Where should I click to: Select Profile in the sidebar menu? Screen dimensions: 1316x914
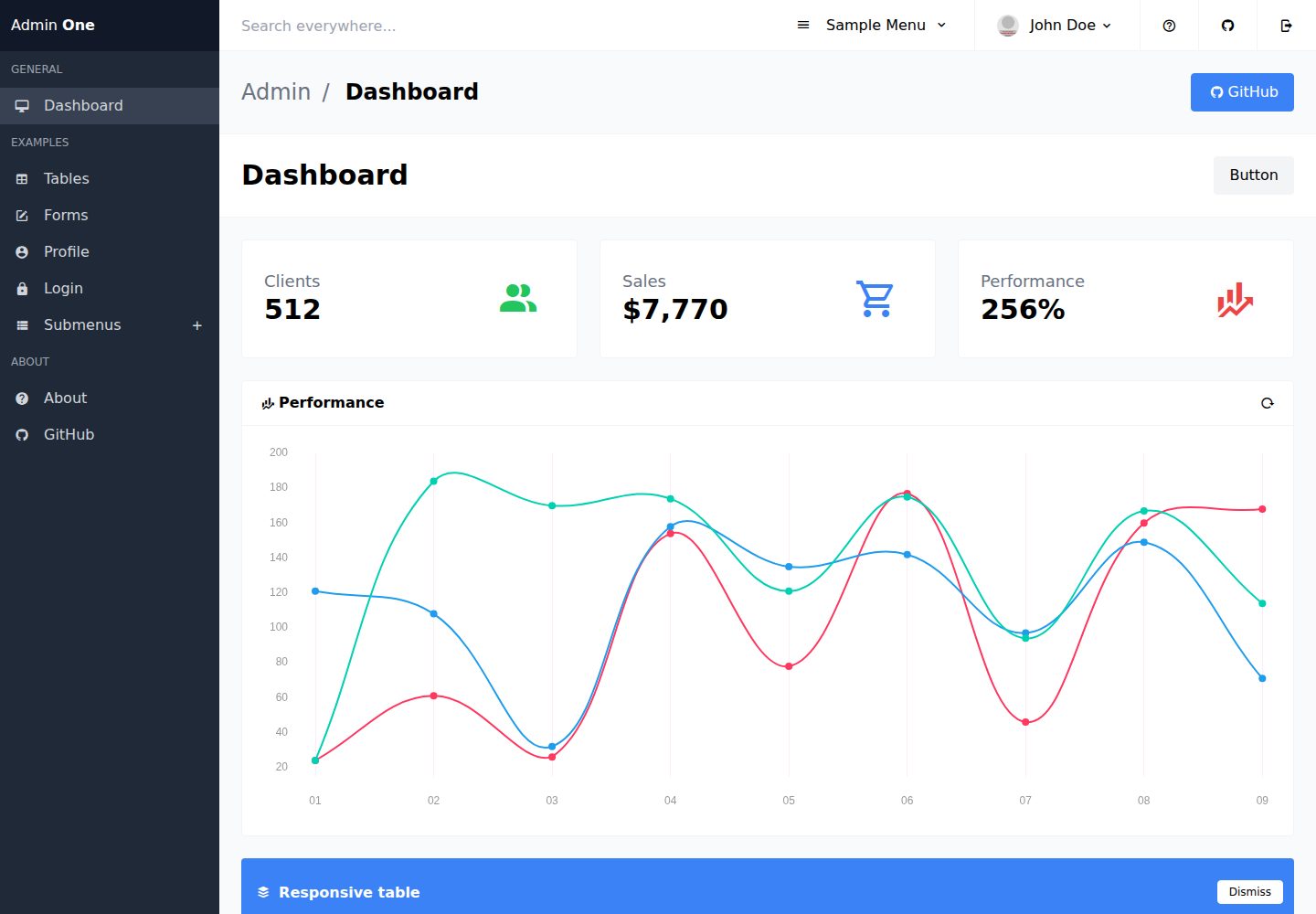coord(110,252)
